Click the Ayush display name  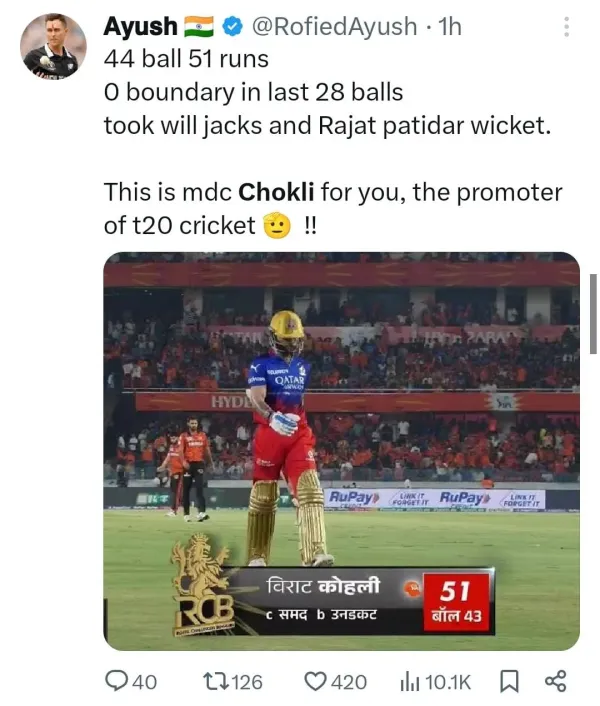[140, 27]
